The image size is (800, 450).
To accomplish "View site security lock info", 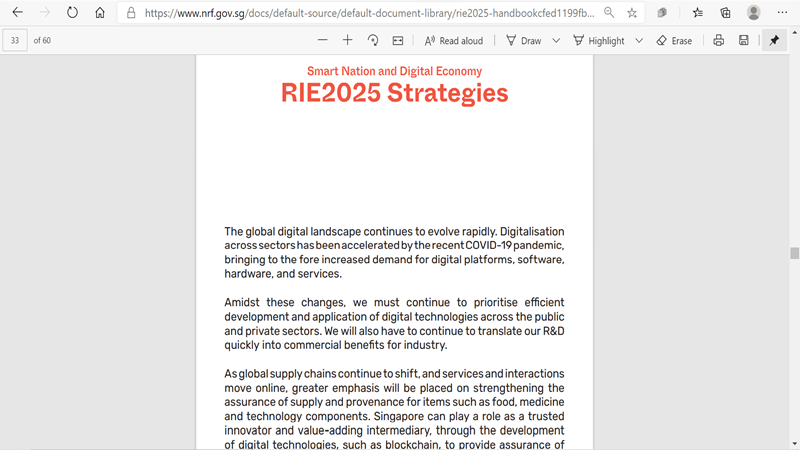I will tap(131, 13).
